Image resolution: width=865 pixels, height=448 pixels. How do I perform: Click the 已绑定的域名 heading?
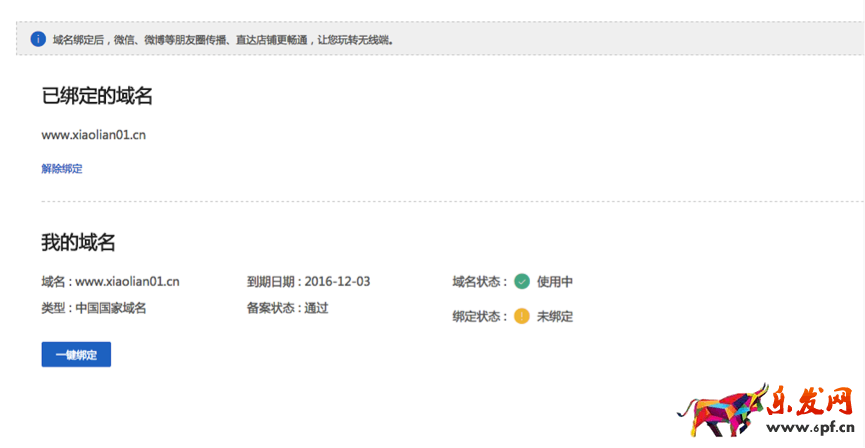click(96, 96)
